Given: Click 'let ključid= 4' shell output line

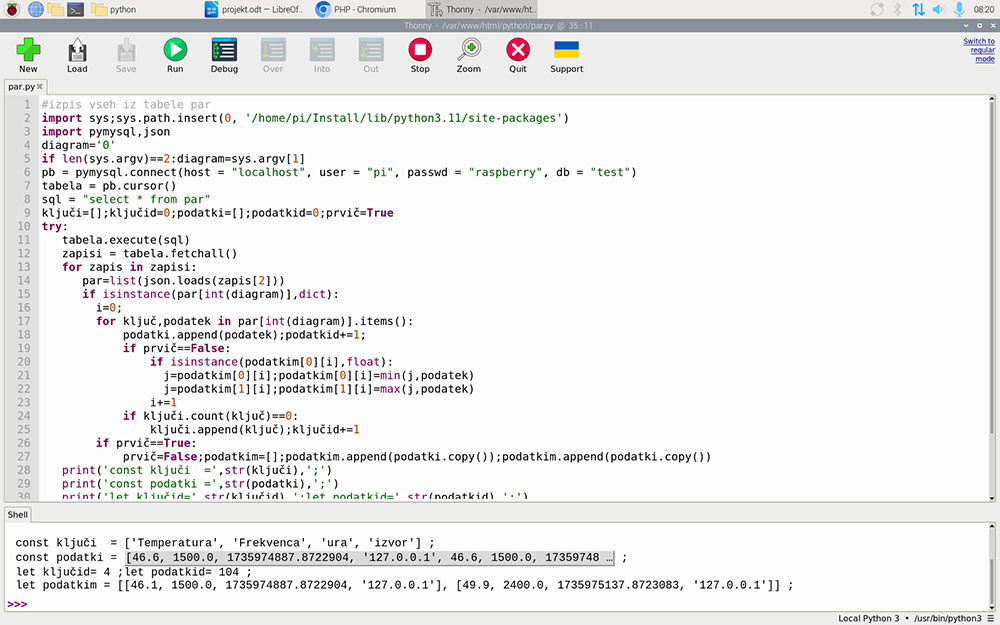Looking at the screenshot, I should tap(133, 571).
